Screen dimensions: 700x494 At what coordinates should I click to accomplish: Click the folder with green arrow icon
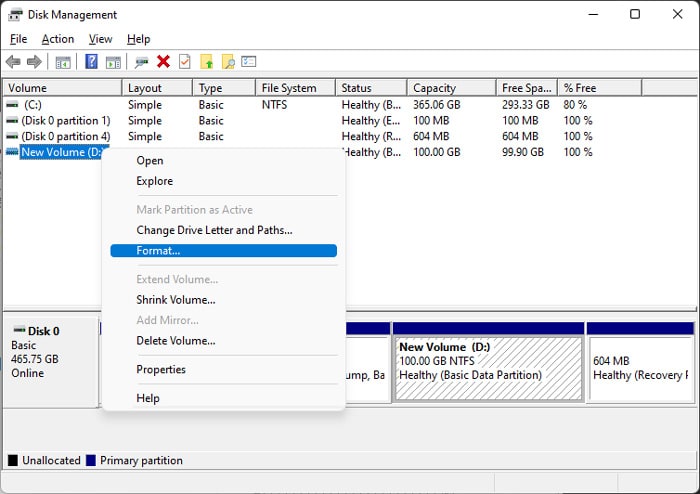[x=206, y=62]
